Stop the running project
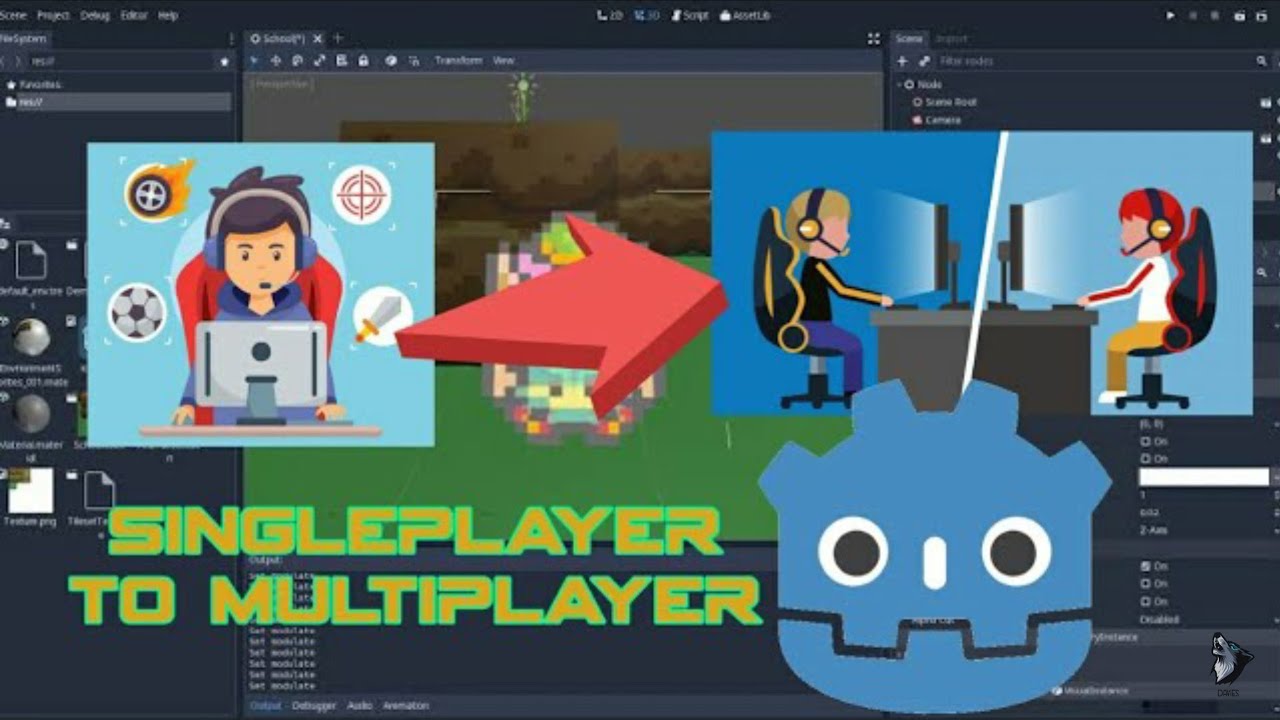Image resolution: width=1280 pixels, height=720 pixels. coord(1215,16)
